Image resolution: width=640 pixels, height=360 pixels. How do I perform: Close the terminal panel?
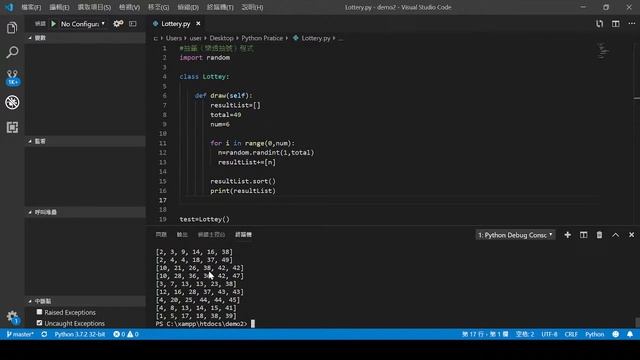tap(631, 235)
